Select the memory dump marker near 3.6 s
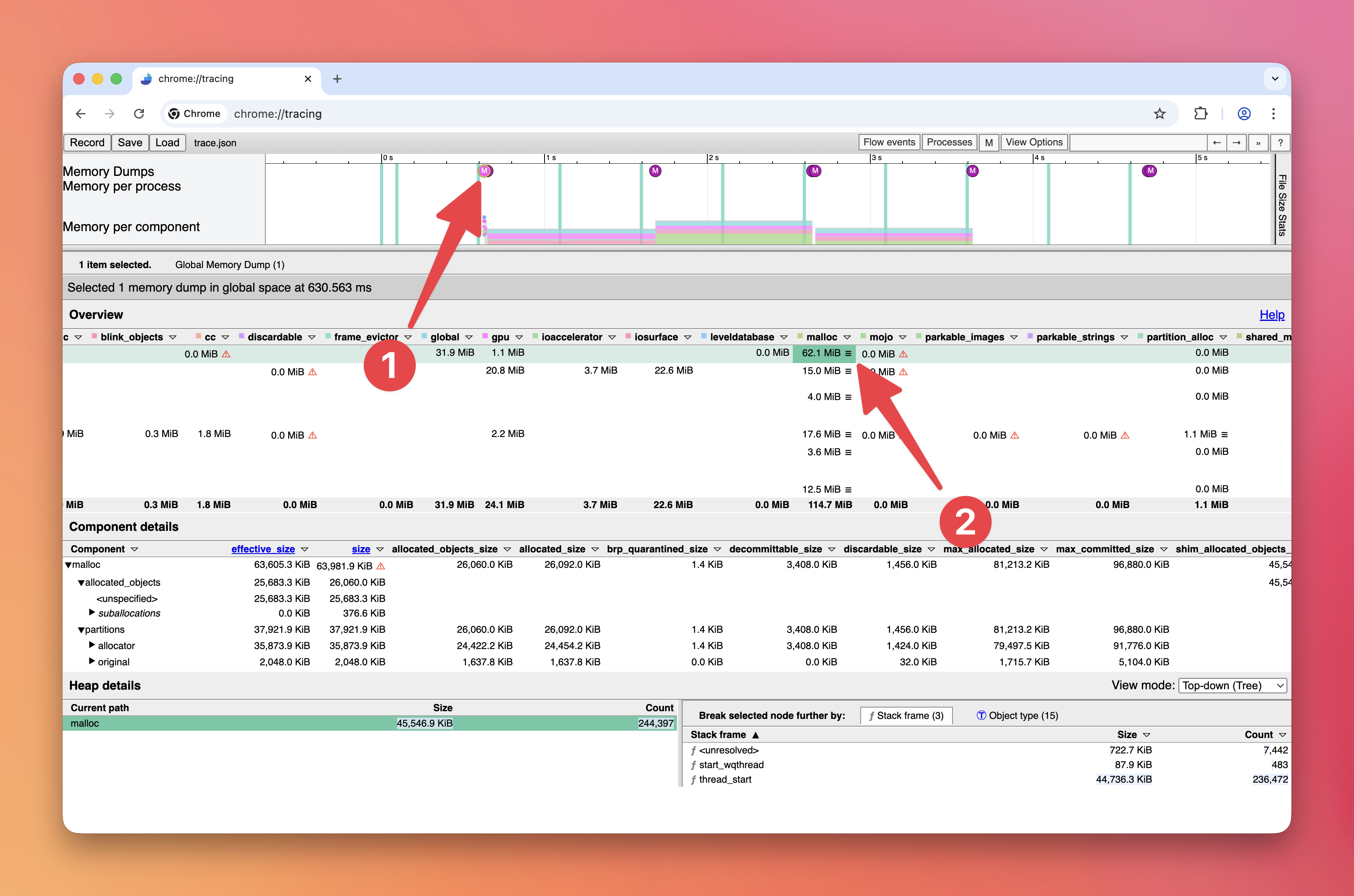Screen dimensions: 1354x896 tap(972, 171)
